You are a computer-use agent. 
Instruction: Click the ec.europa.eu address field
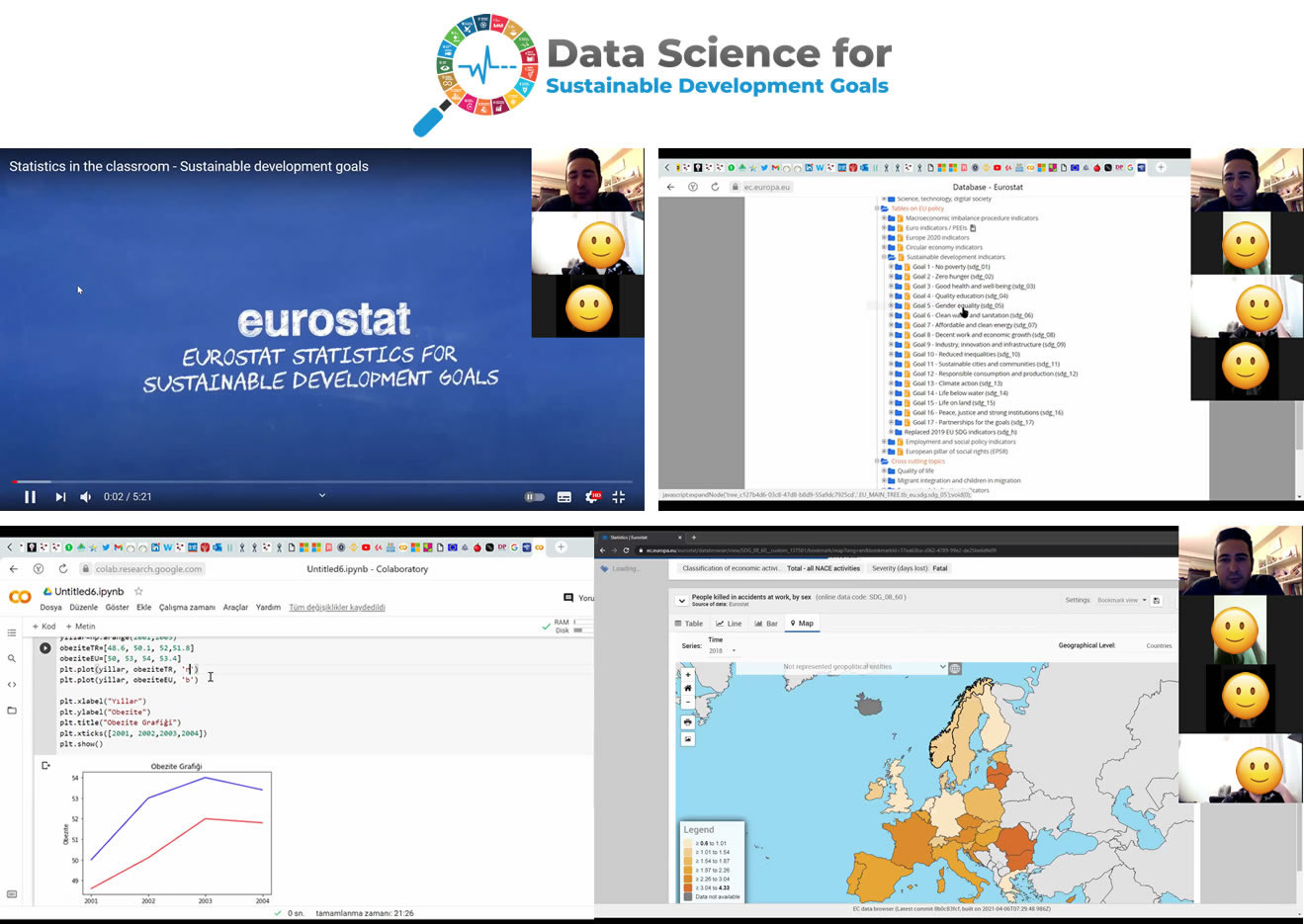coord(767,187)
